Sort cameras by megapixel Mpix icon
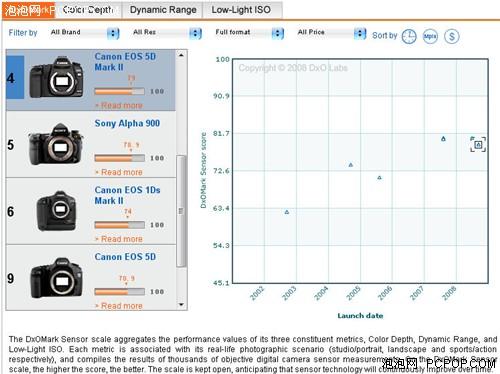 (x=430, y=36)
